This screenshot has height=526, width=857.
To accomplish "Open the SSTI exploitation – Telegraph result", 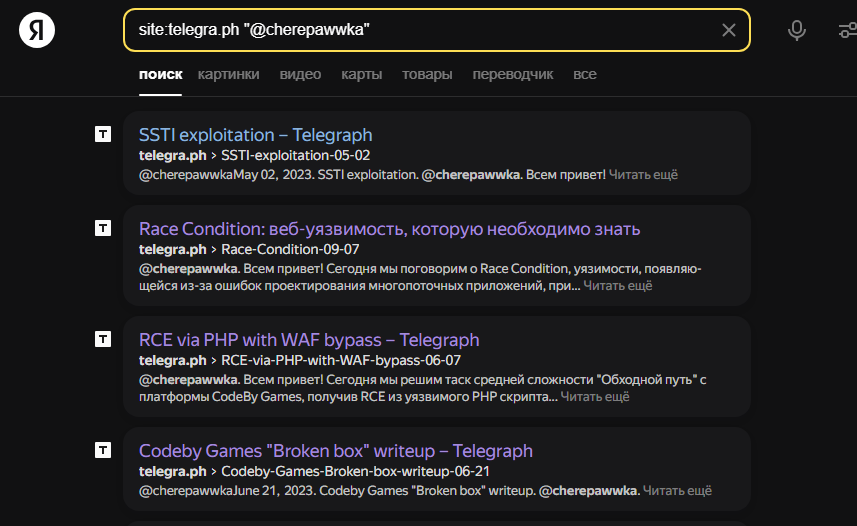I will pos(255,135).
